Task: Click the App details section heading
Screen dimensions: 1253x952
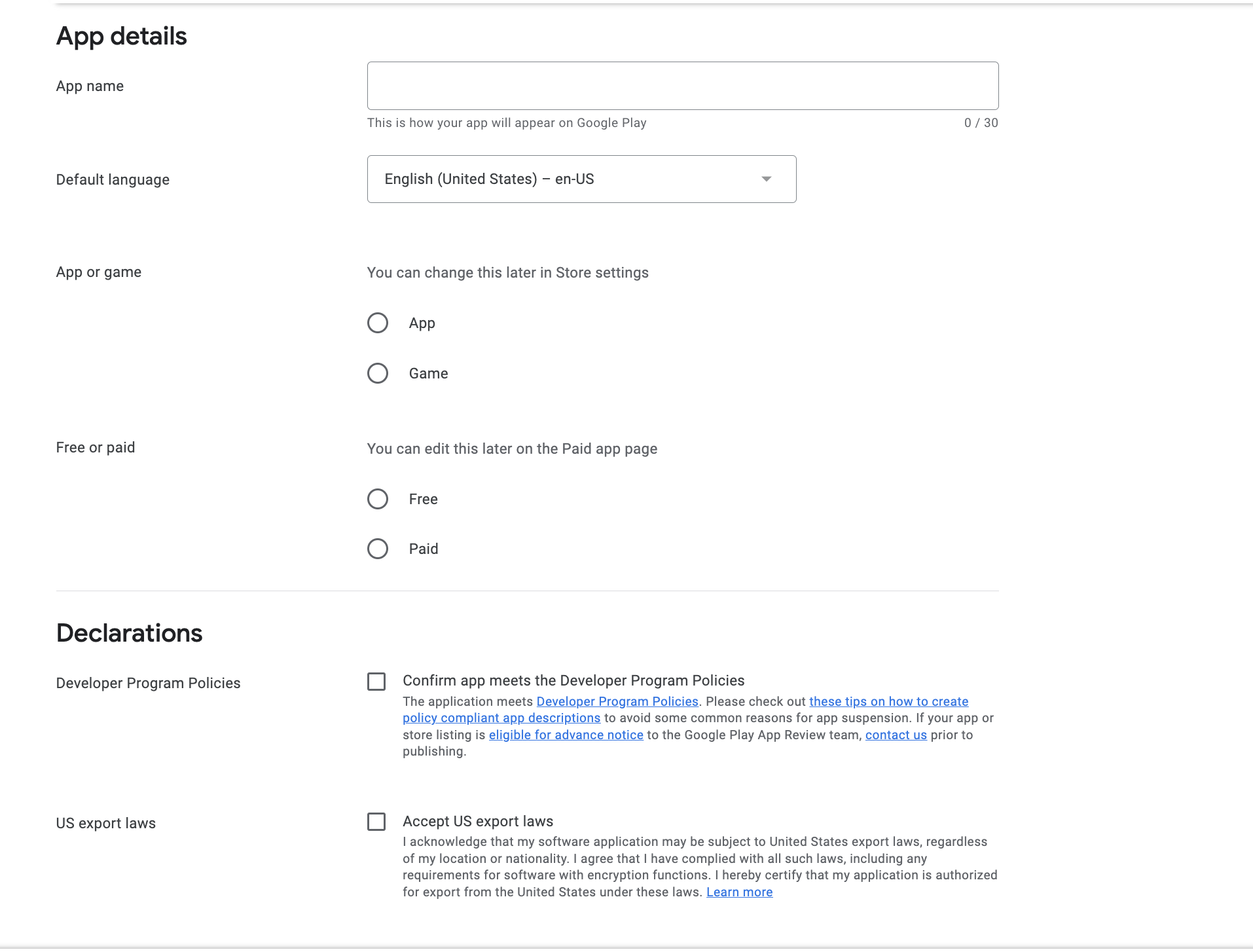Action: point(121,36)
